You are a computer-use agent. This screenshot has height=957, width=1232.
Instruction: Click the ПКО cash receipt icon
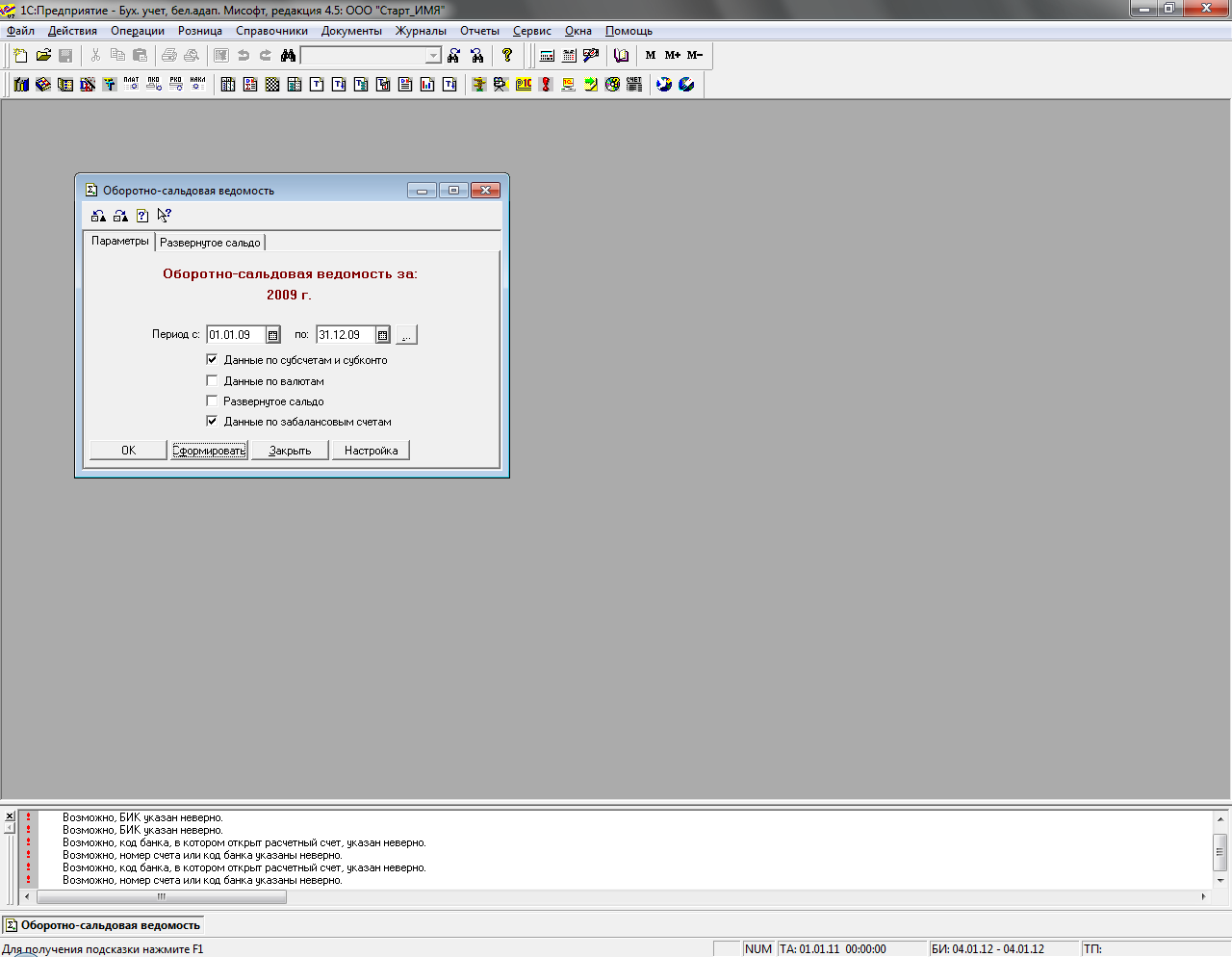pyautogui.click(x=153, y=85)
